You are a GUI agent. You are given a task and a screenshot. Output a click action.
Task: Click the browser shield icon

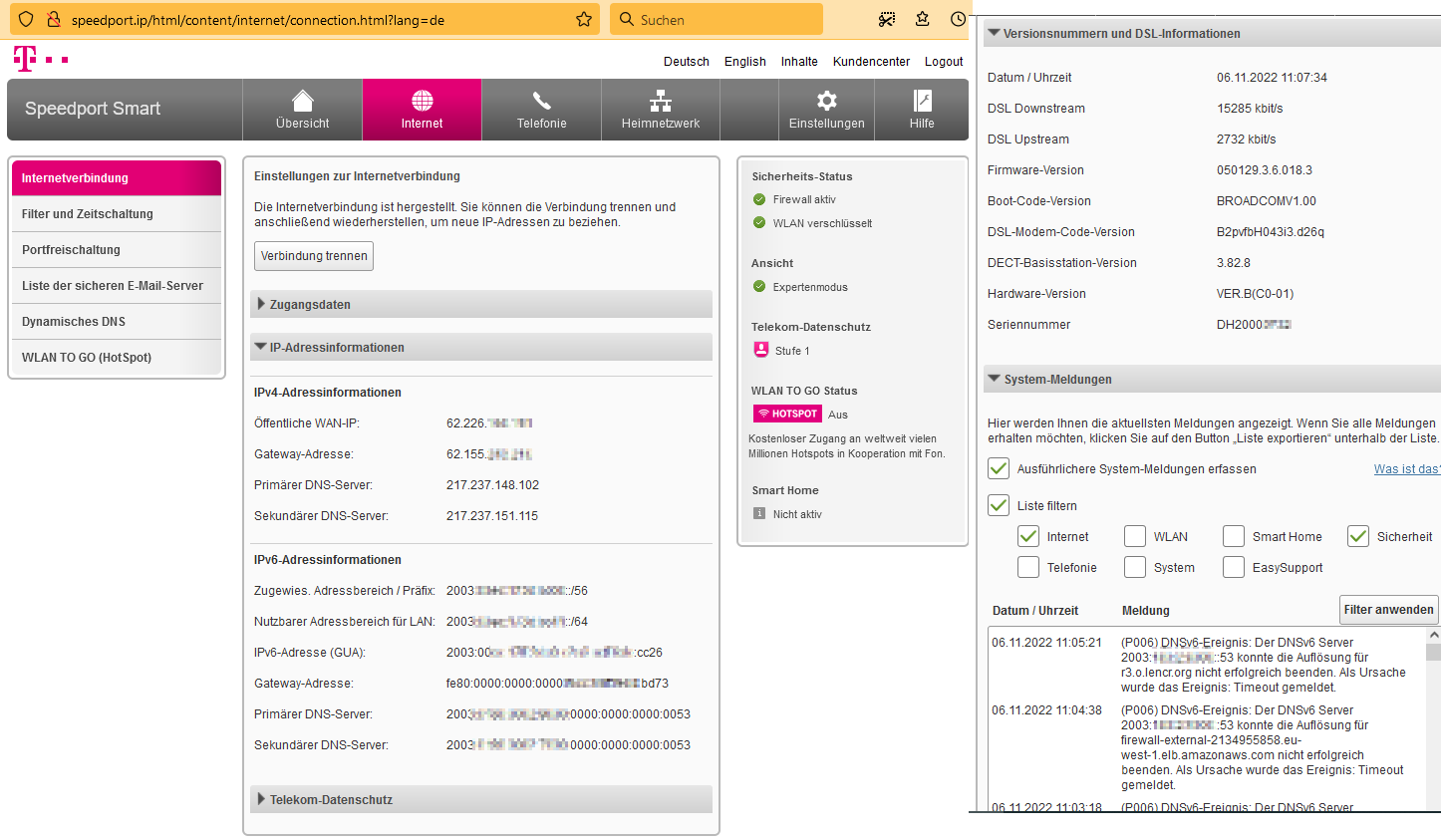pos(26,19)
